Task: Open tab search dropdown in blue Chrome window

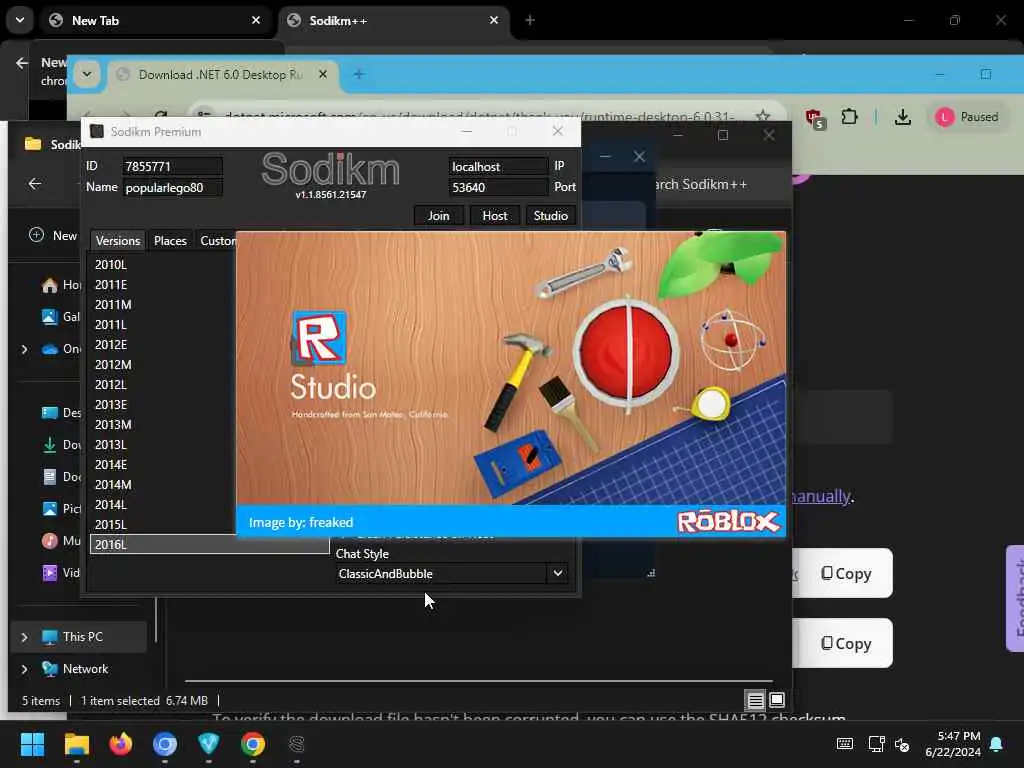Action: pyautogui.click(x=87, y=74)
